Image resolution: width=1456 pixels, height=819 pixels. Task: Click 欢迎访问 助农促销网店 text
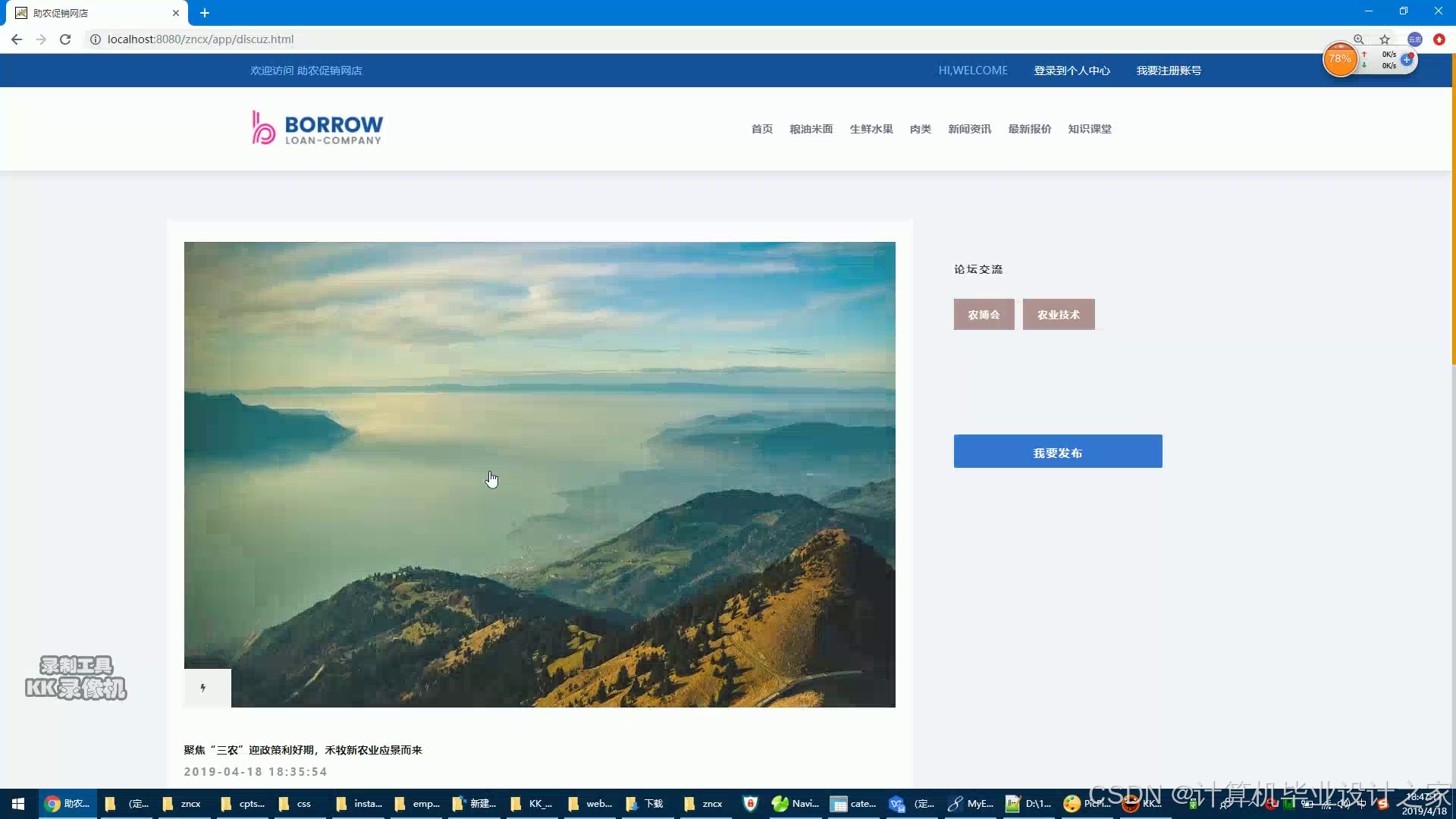[x=306, y=71]
